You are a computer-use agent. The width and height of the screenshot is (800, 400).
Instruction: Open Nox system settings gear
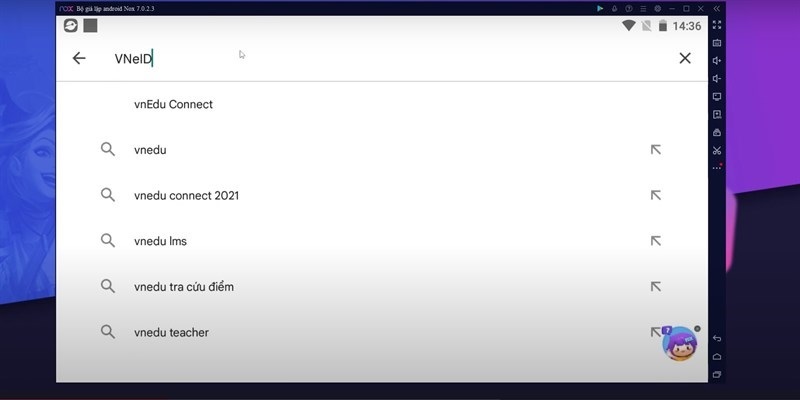655,8
